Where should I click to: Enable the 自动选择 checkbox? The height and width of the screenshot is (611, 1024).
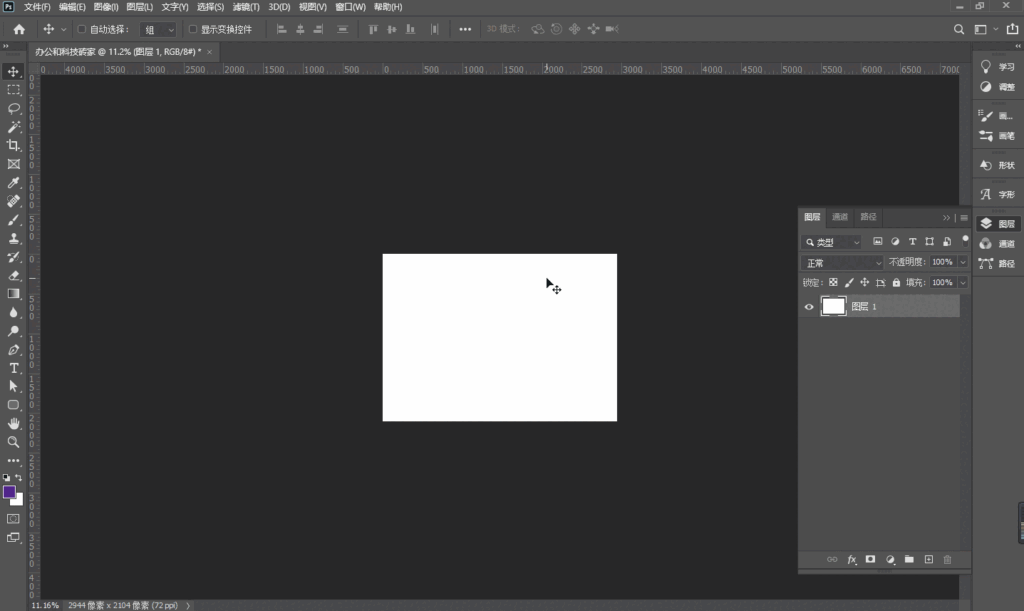click(x=82, y=29)
